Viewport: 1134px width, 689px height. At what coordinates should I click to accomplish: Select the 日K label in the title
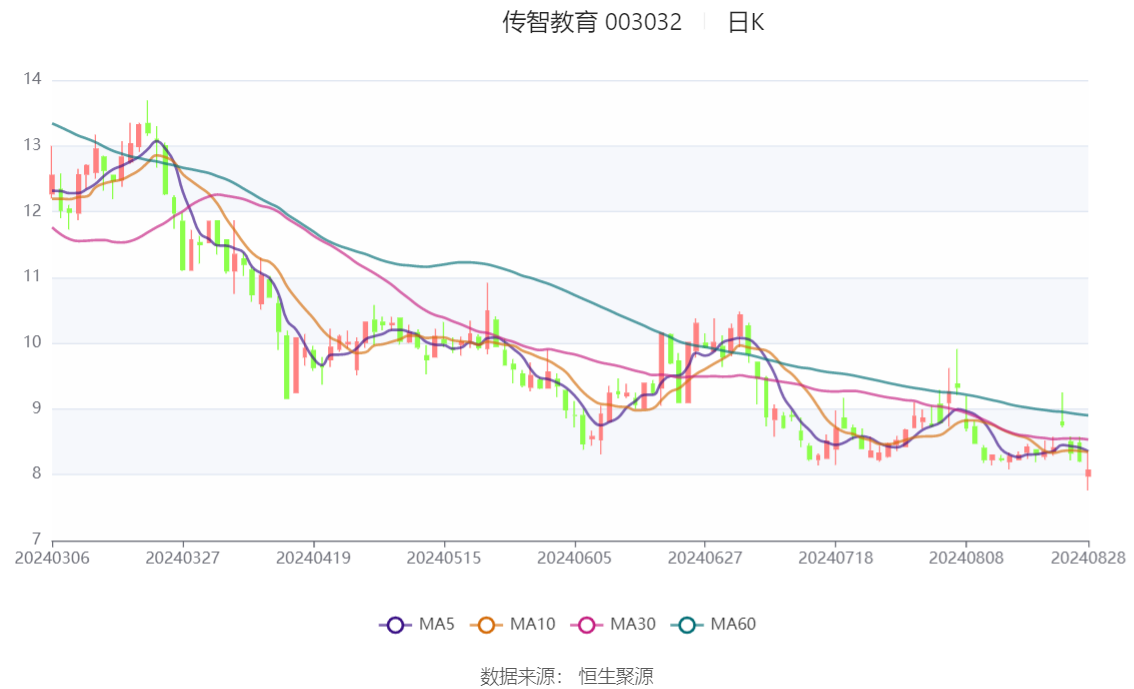(x=746, y=22)
